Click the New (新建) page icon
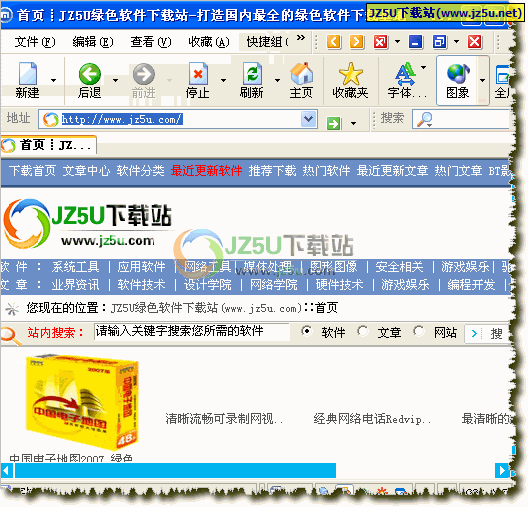 coord(28,73)
